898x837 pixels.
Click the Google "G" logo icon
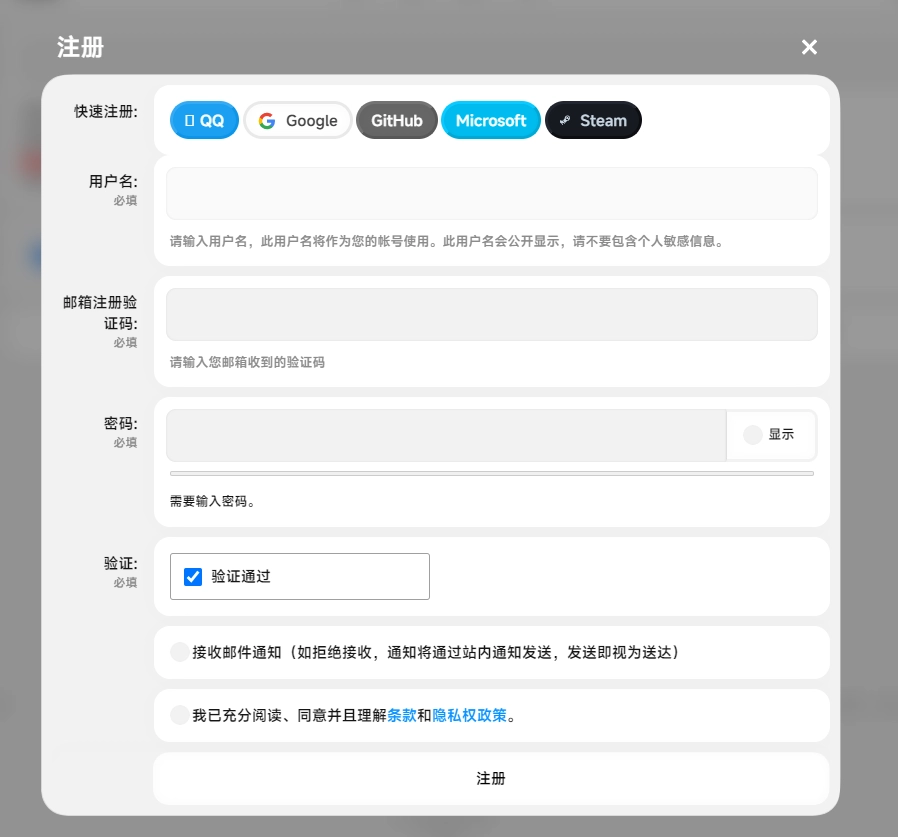(x=267, y=121)
